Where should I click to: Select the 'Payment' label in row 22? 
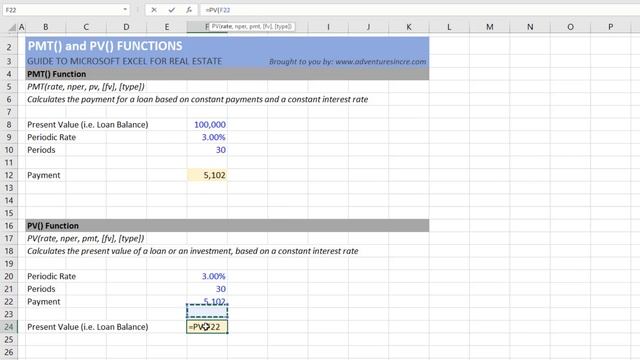tap(43, 302)
